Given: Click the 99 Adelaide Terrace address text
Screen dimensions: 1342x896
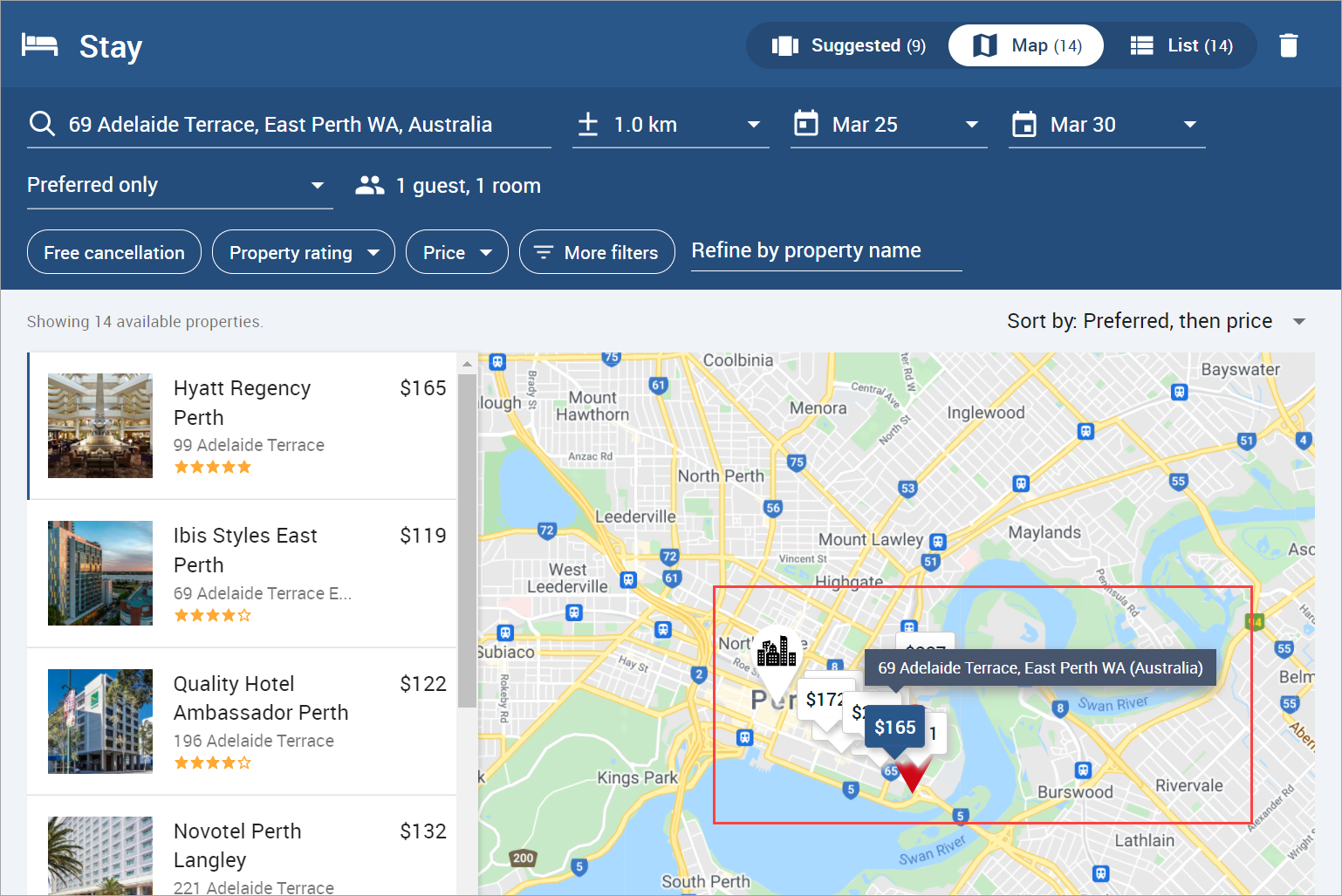Looking at the screenshot, I should click(x=249, y=445).
